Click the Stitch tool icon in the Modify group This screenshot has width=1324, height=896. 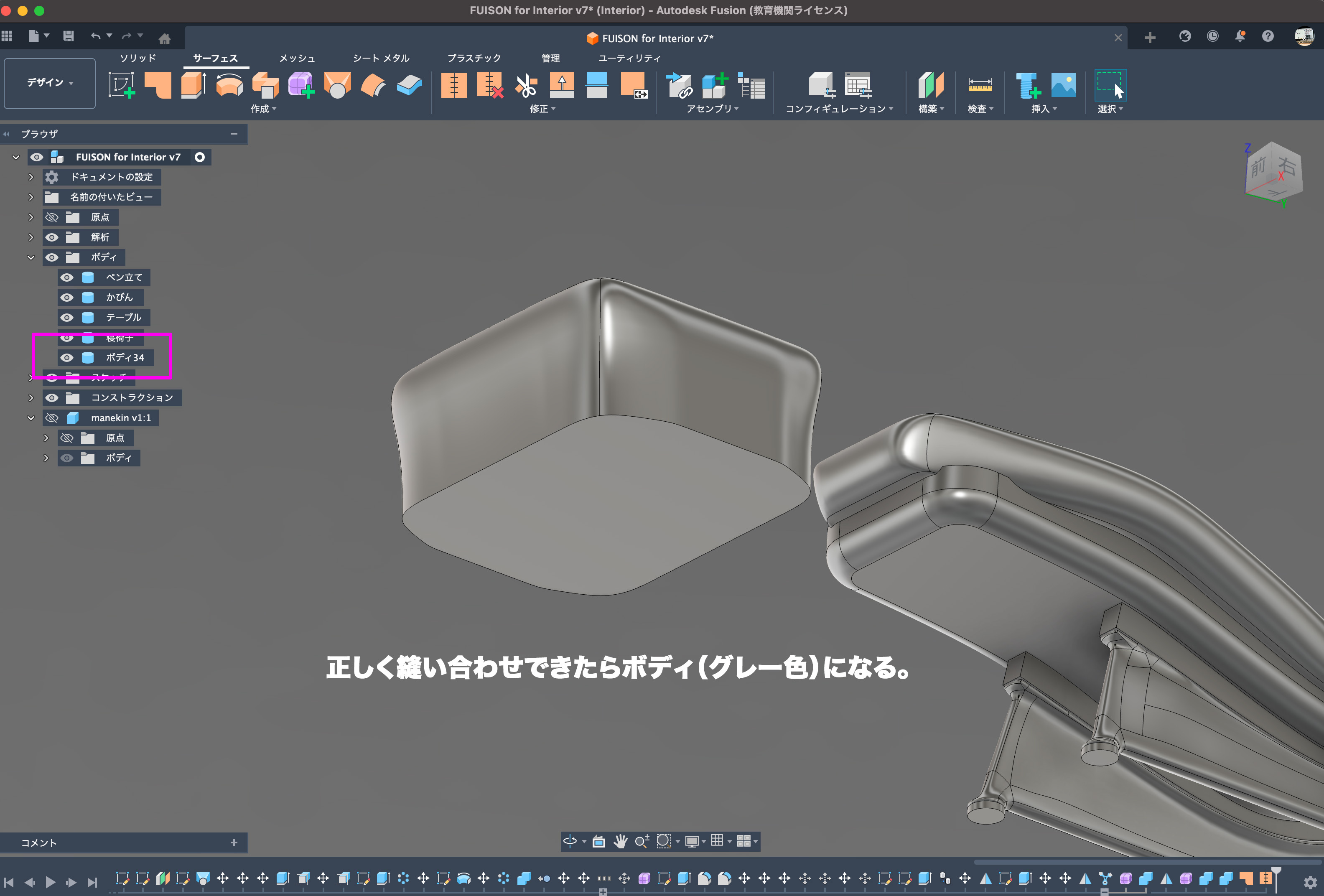click(x=453, y=85)
